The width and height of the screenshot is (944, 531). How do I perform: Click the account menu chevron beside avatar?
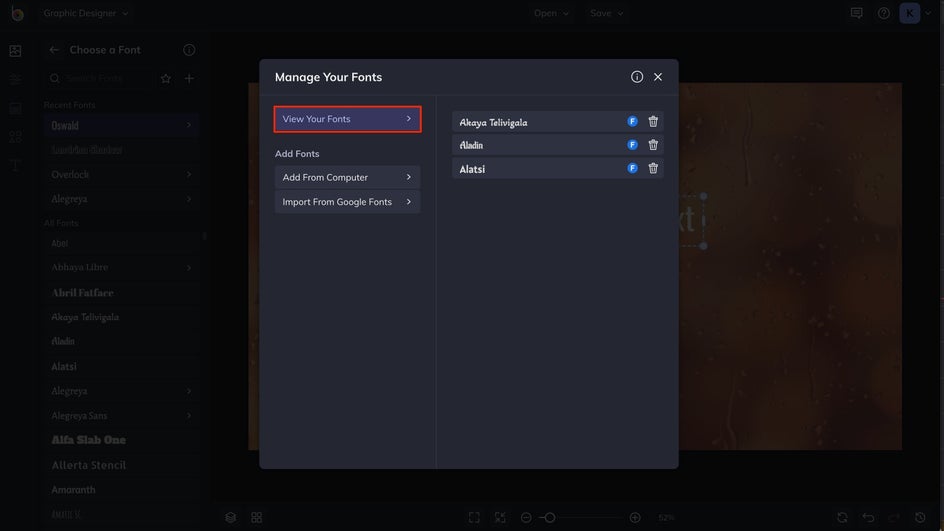pyautogui.click(x=928, y=13)
